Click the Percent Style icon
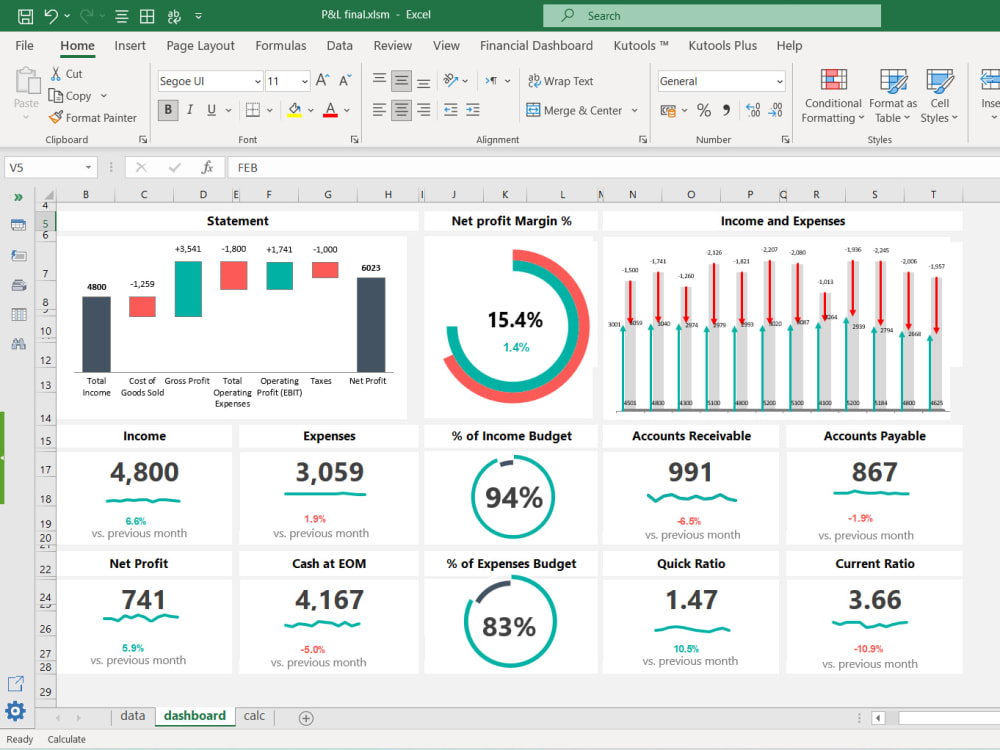This screenshot has width=1000, height=750. point(704,110)
